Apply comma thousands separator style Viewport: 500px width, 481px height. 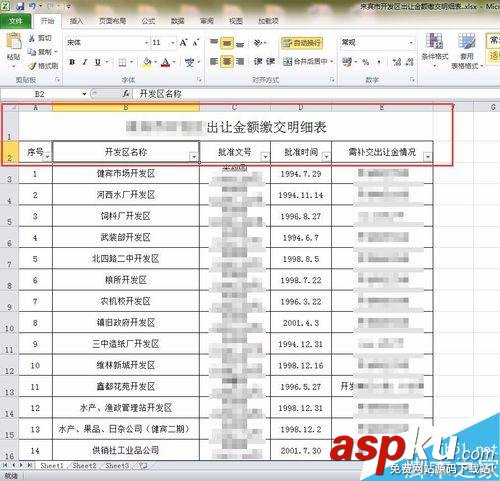(x=379, y=62)
